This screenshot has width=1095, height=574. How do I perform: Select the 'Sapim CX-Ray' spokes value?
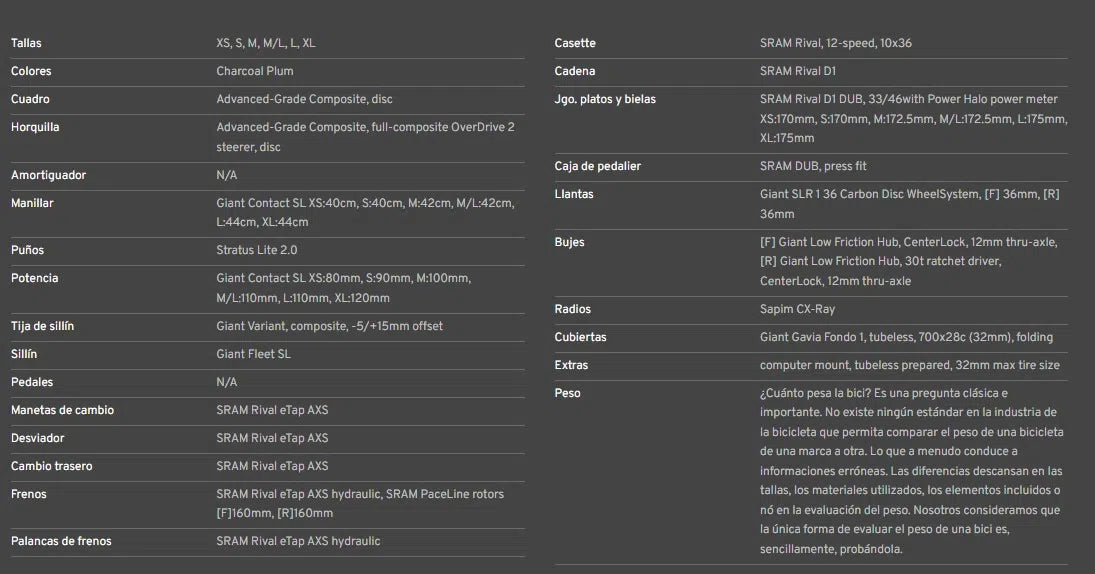coord(797,310)
